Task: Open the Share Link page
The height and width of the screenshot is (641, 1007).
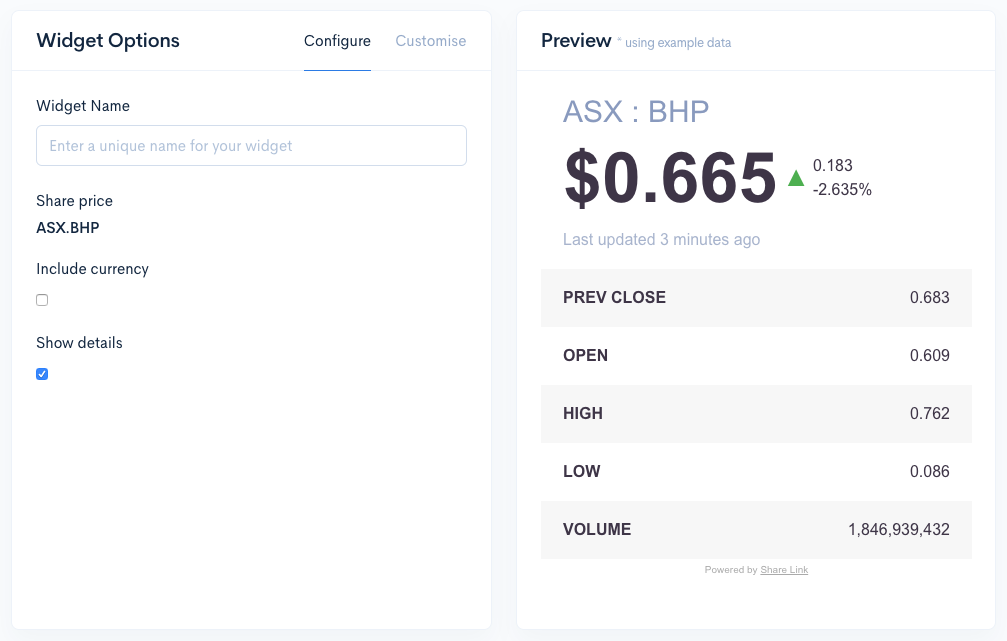Action: click(x=784, y=569)
